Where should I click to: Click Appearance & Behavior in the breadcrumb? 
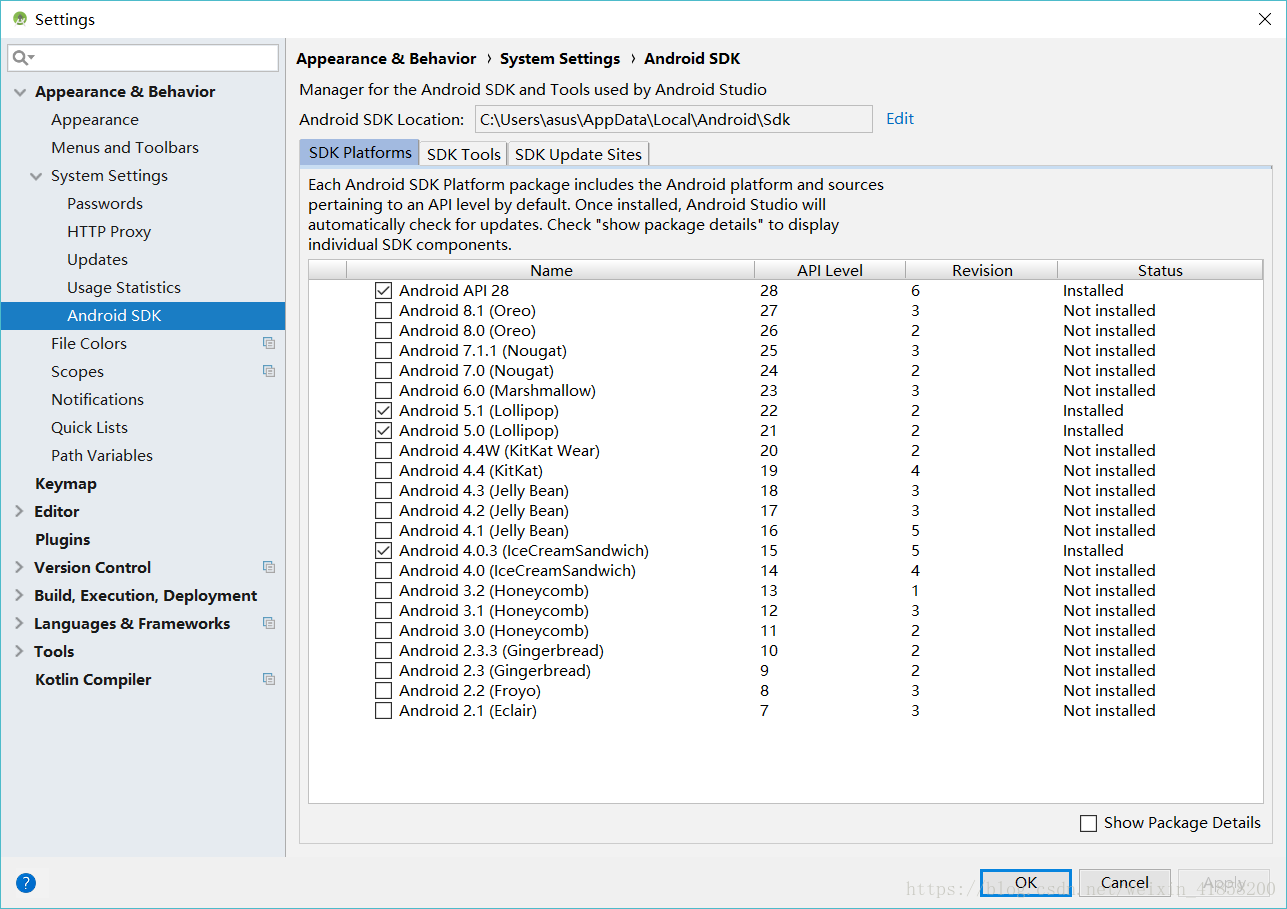(x=386, y=59)
